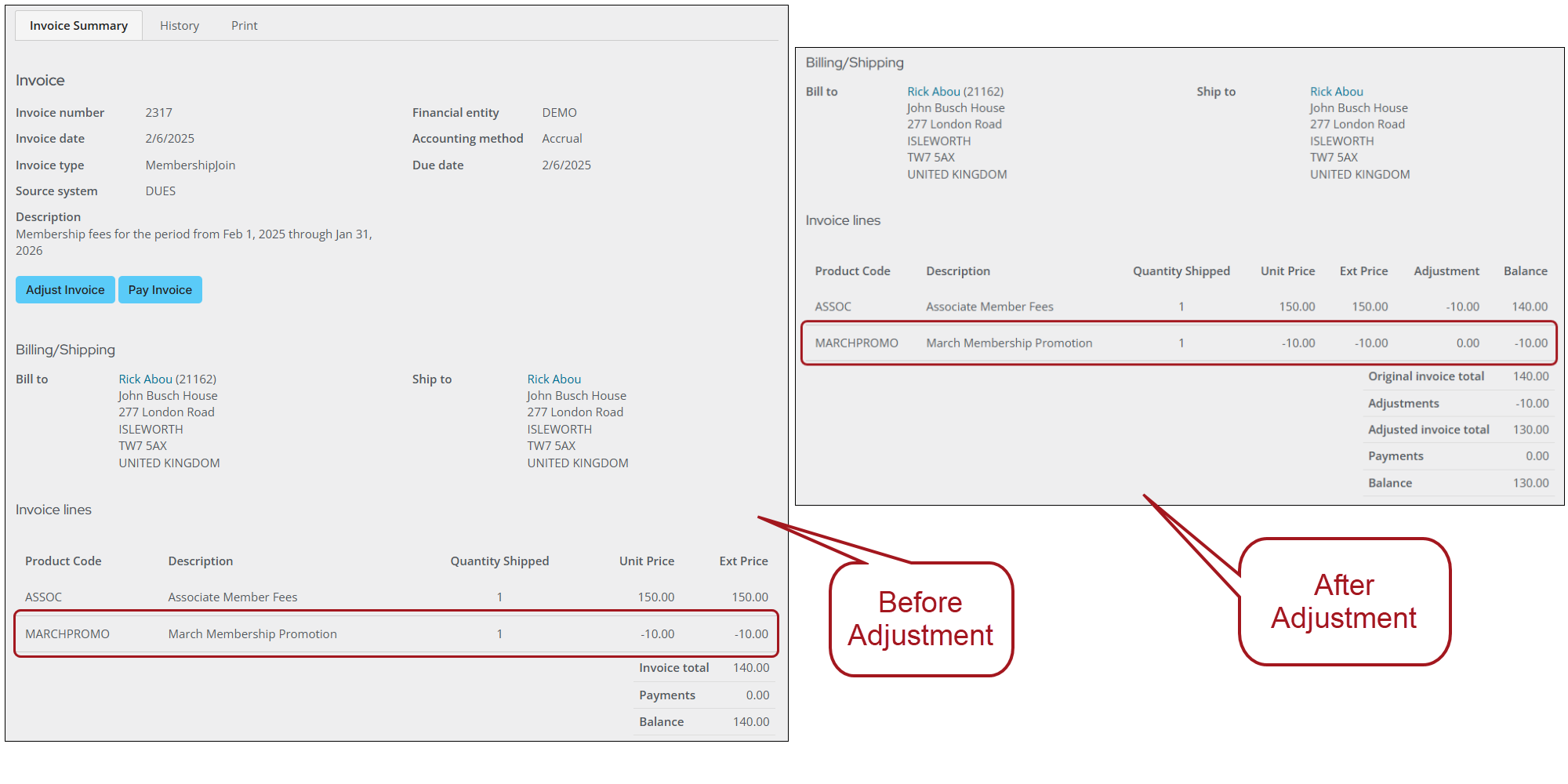Viewport: 1568px width, 784px height.
Task: Click Payments value 0.00 in left invoice
Action: 757,695
